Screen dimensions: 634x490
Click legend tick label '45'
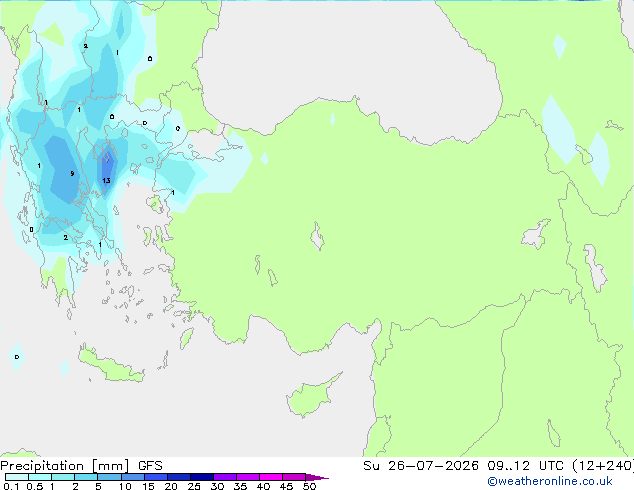pos(286,486)
